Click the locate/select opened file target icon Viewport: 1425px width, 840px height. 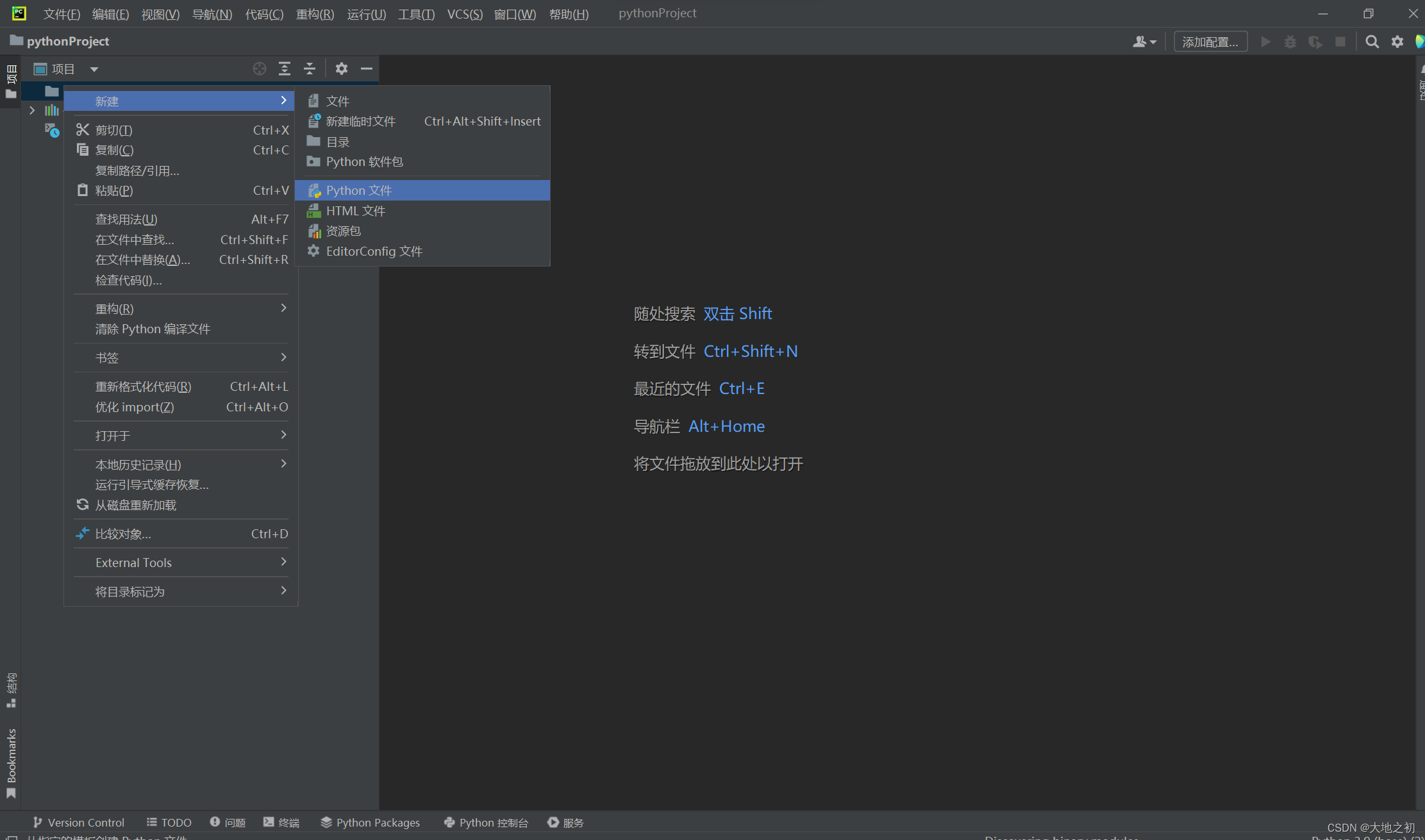coord(260,69)
